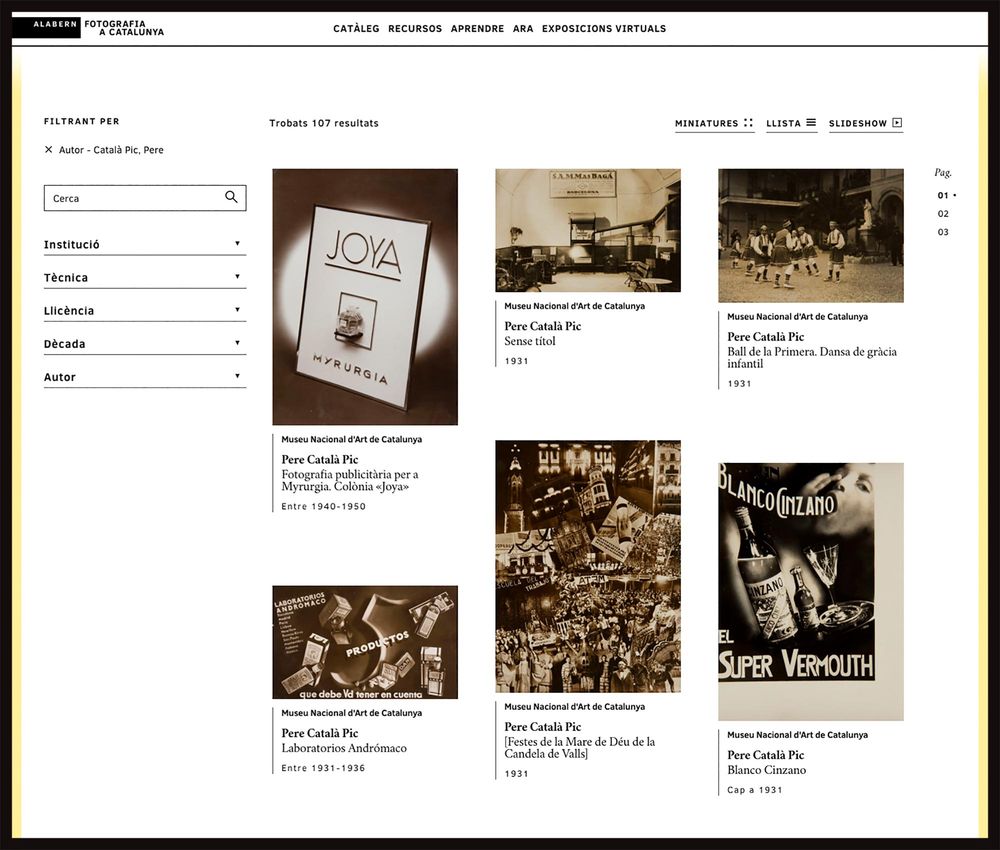Viewport: 1000px width, 850px height.
Task: Click the list view lines icon
Action: pos(811,122)
